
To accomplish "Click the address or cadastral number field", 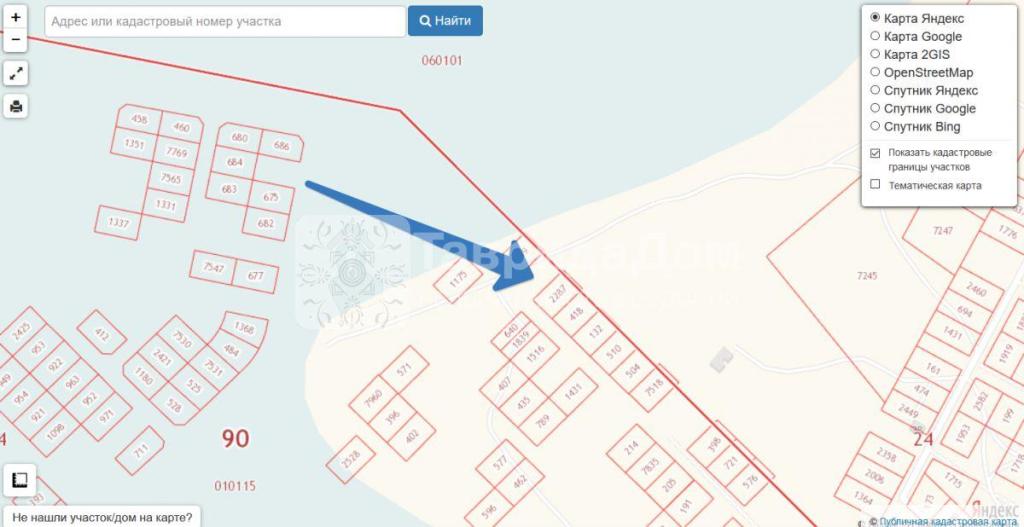I will [225, 21].
